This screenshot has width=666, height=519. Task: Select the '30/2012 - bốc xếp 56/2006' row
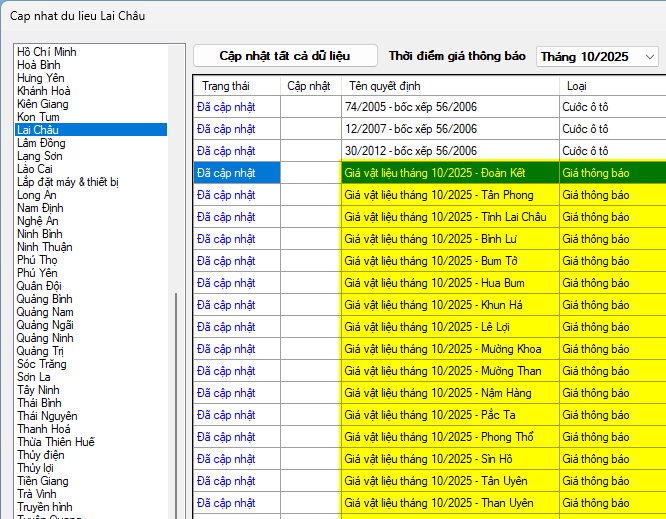point(411,151)
